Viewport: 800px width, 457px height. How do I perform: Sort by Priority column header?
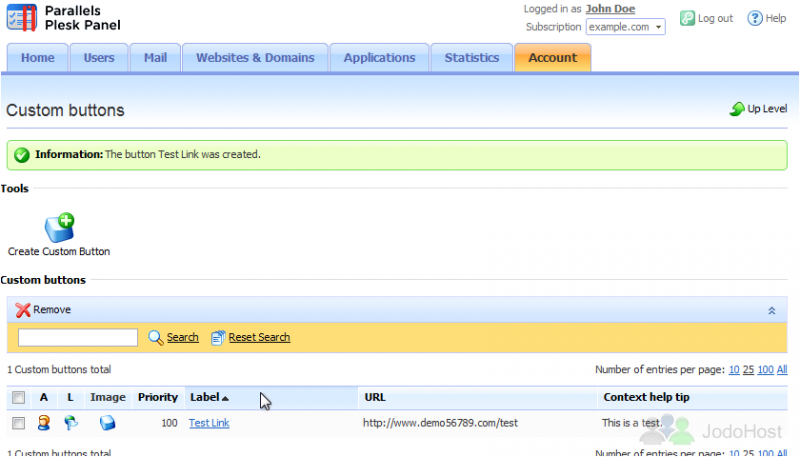pos(158,397)
